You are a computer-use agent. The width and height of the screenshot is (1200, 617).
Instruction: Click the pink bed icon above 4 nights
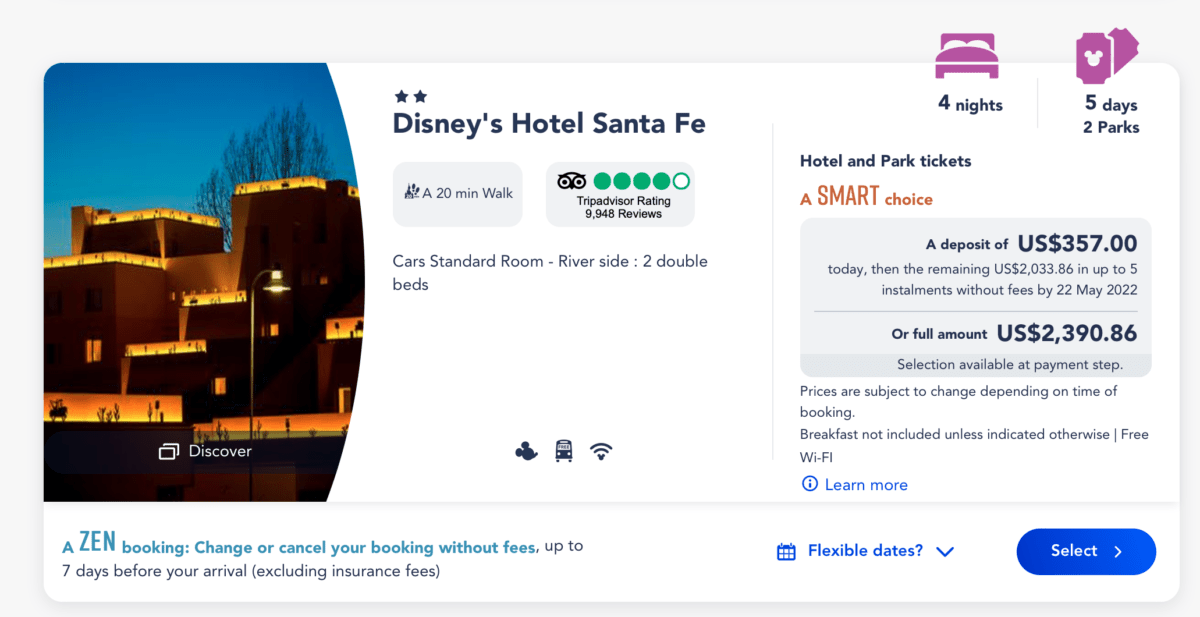966,55
